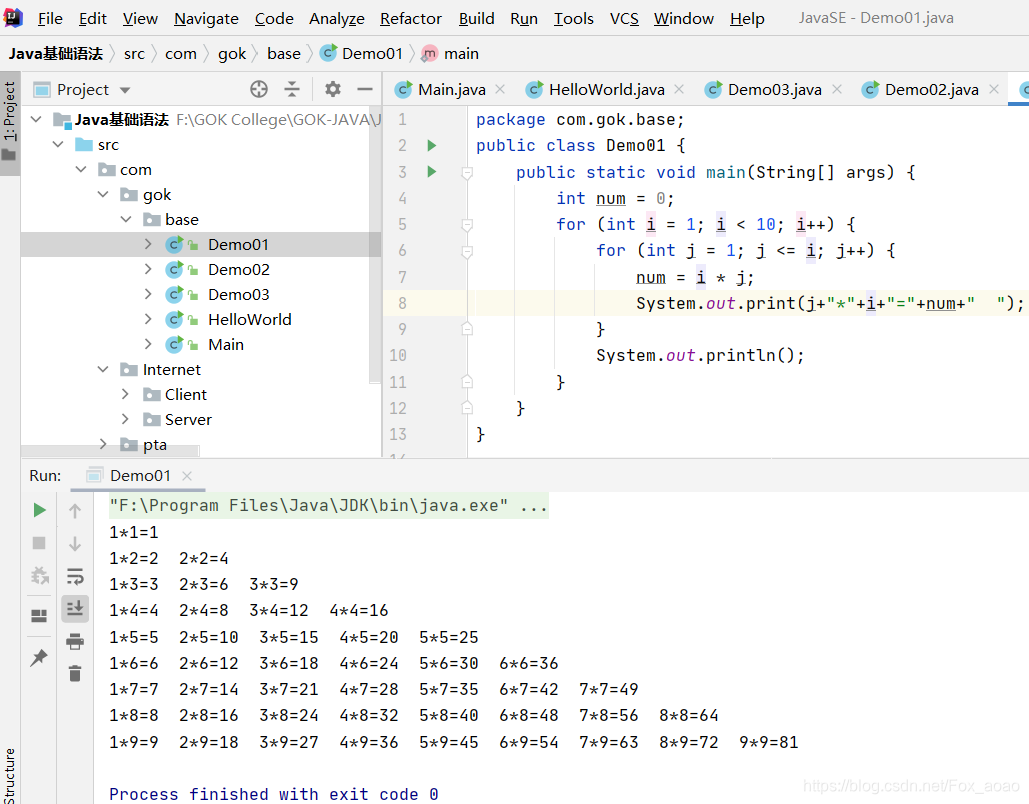Restore layout icon in Run panel

[39, 616]
